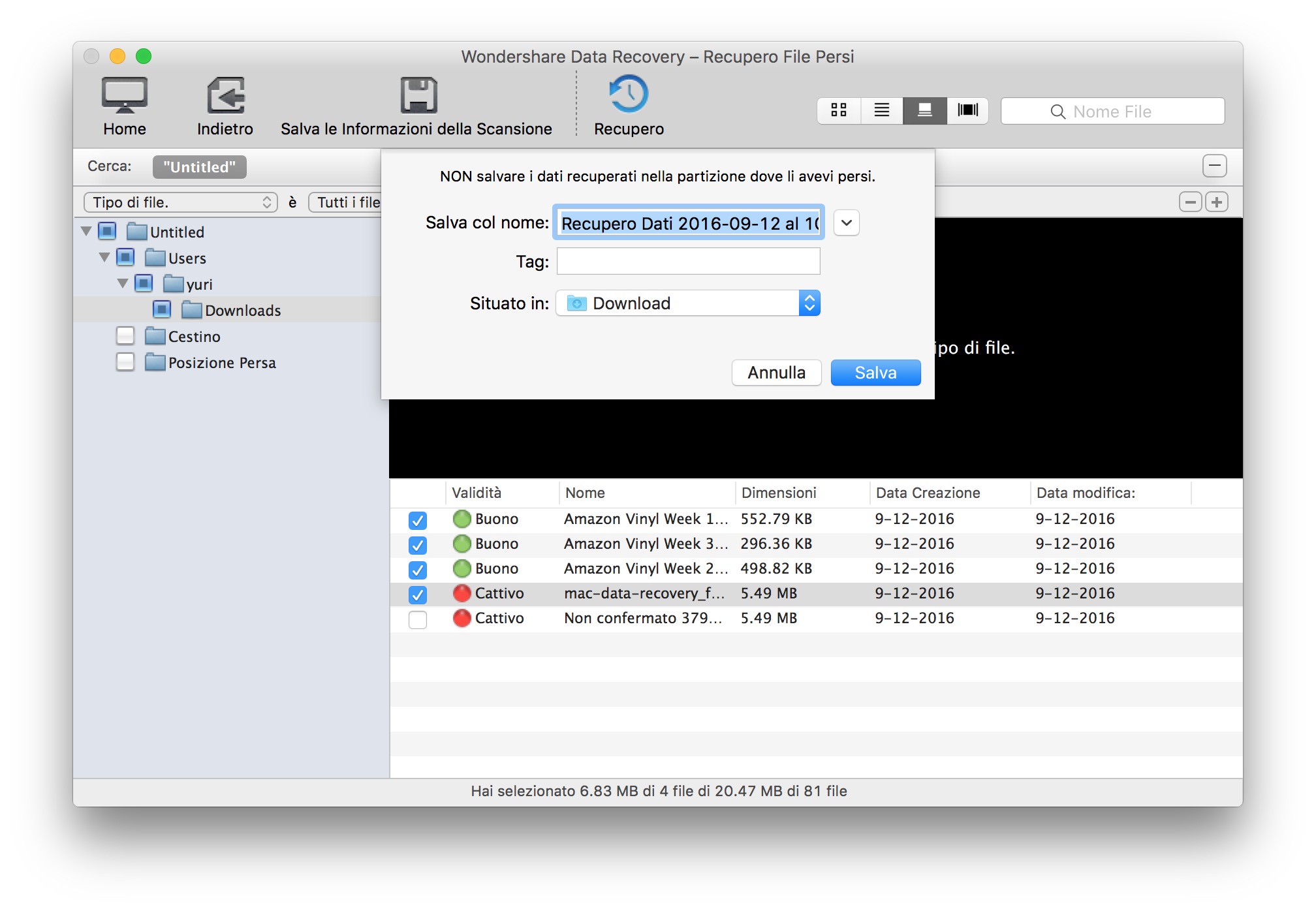
Task: Collapse the Users tree folder
Action: click(104, 258)
